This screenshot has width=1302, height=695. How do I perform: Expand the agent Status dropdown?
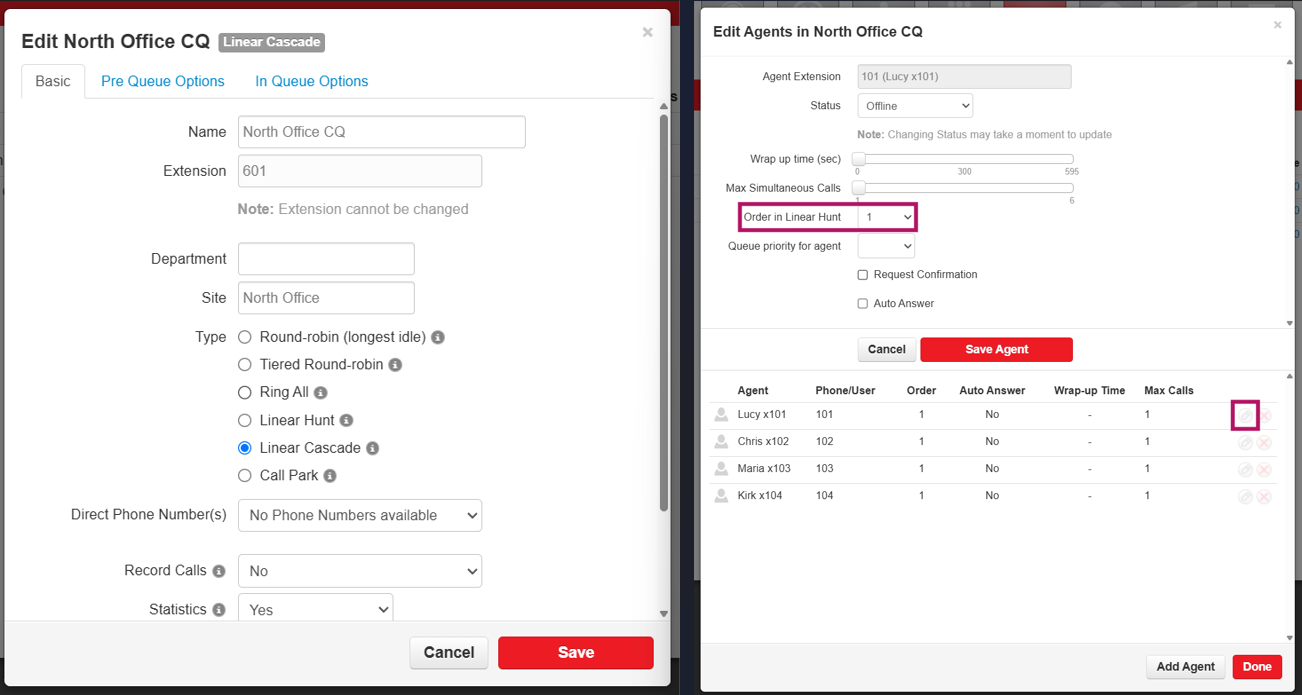(914, 106)
